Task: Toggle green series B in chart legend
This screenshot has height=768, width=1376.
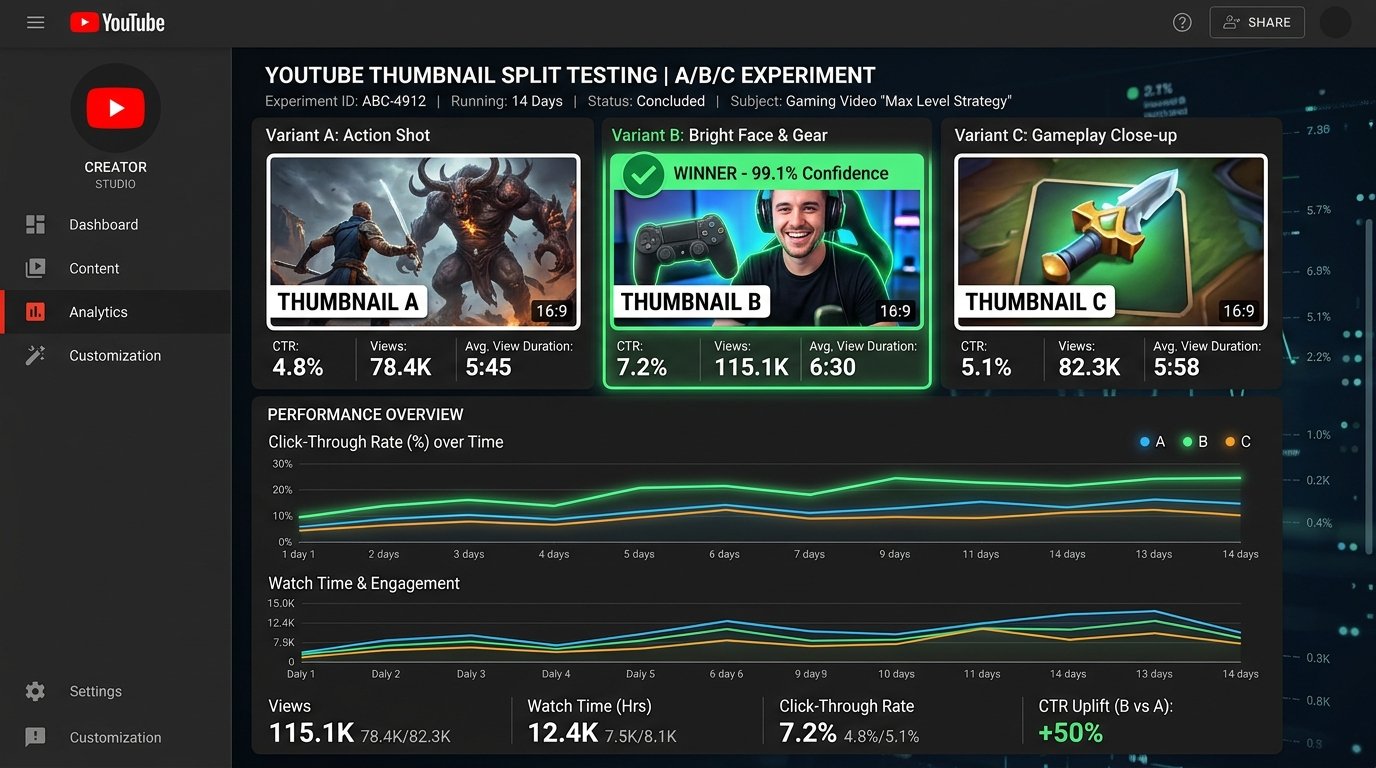Action: pos(1195,442)
